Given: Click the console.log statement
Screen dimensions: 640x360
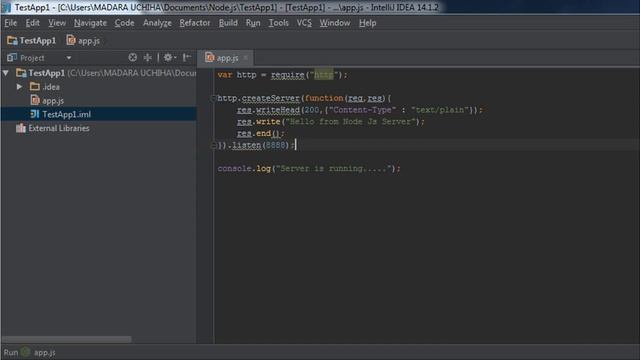Looking at the screenshot, I should 309,169.
